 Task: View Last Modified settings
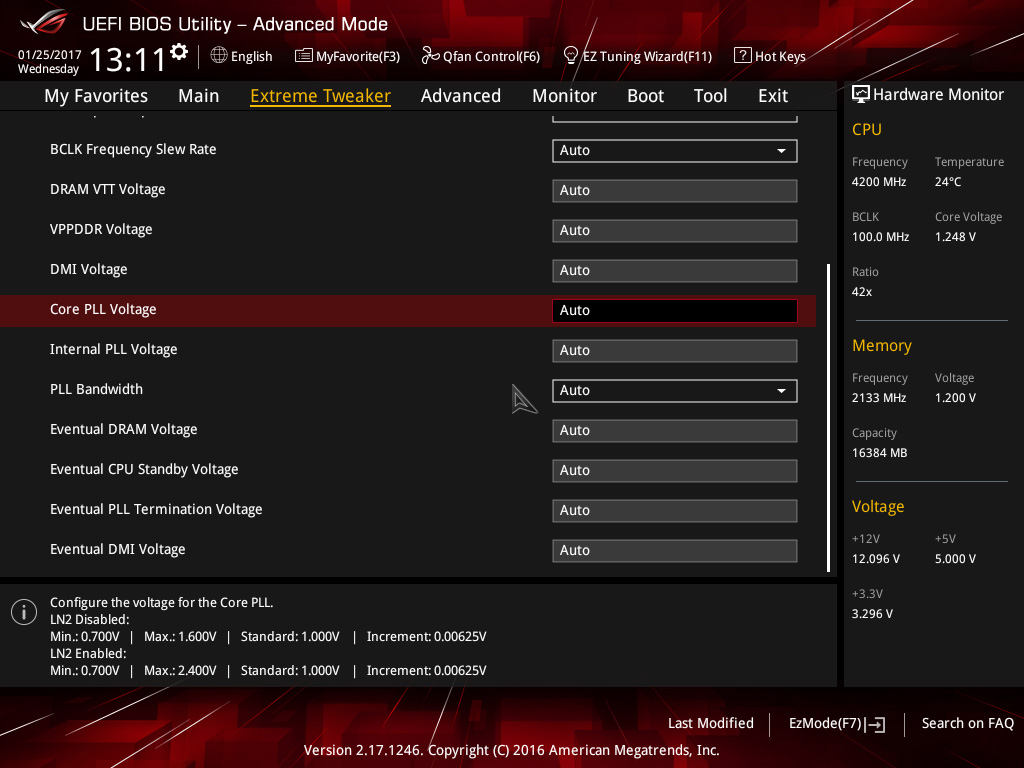coord(711,723)
